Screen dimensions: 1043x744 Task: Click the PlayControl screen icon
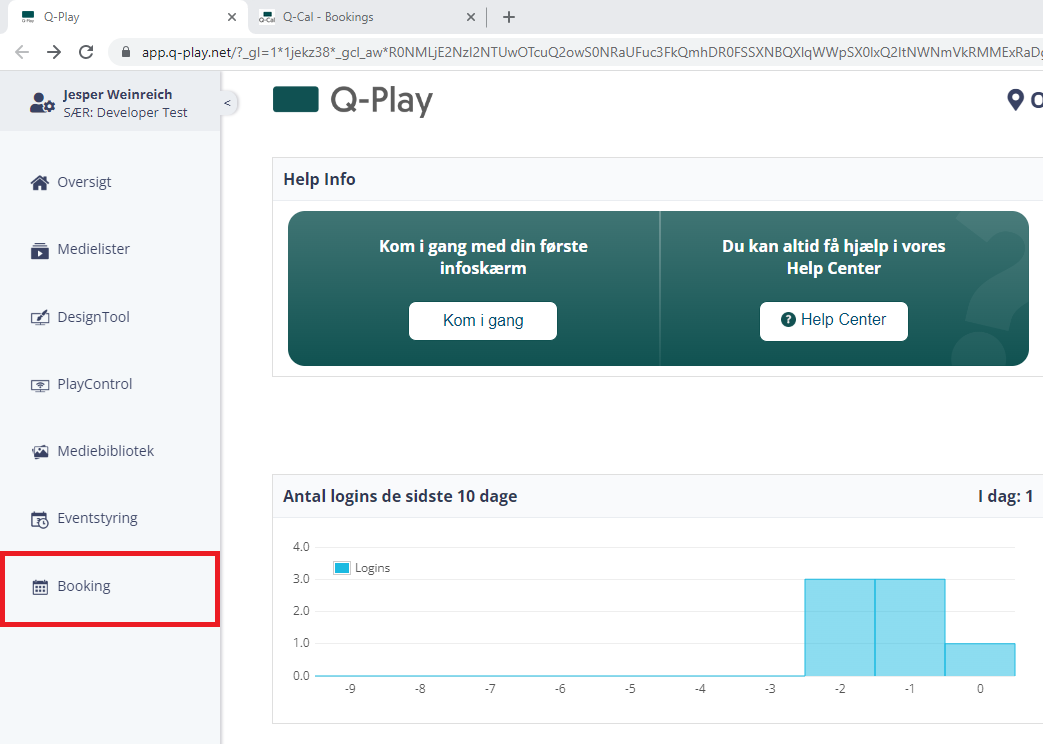(x=40, y=385)
